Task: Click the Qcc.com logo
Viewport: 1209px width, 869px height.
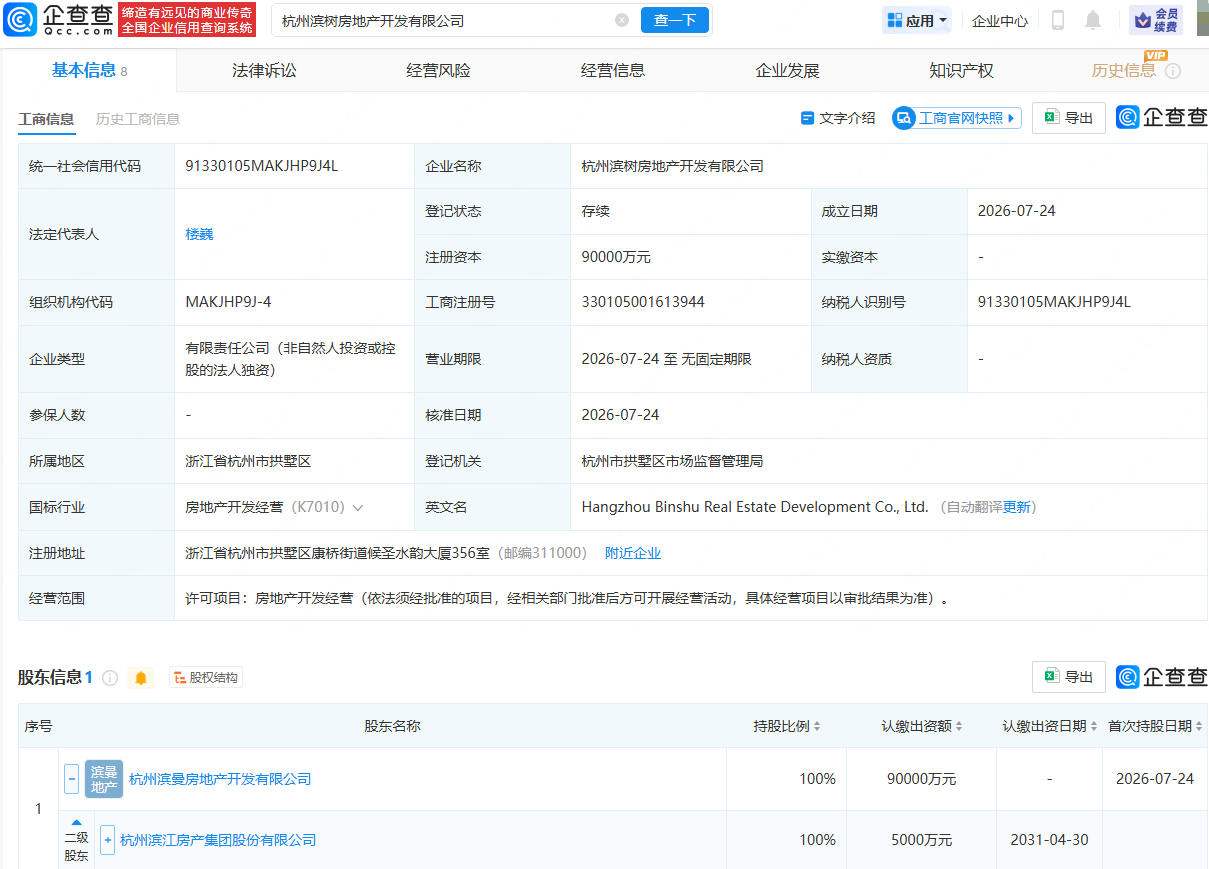Action: click(x=58, y=19)
